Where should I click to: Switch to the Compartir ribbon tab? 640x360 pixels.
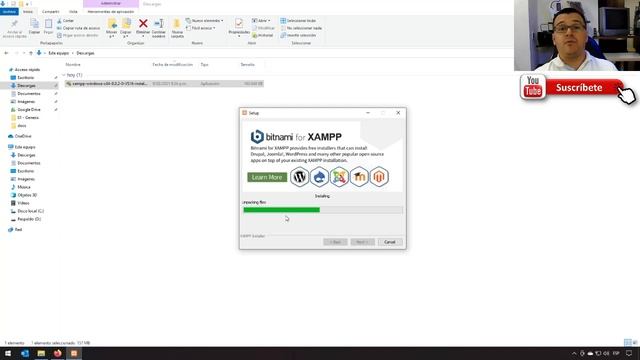coord(51,12)
